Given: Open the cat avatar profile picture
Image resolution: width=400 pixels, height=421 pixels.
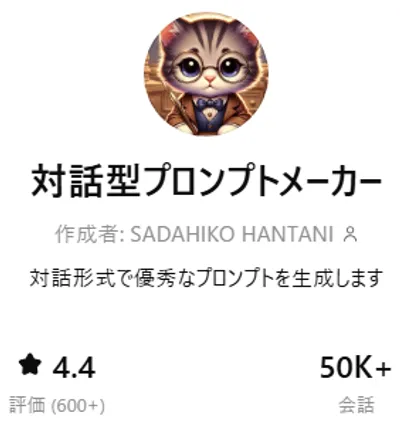Looking at the screenshot, I should click(x=206, y=74).
